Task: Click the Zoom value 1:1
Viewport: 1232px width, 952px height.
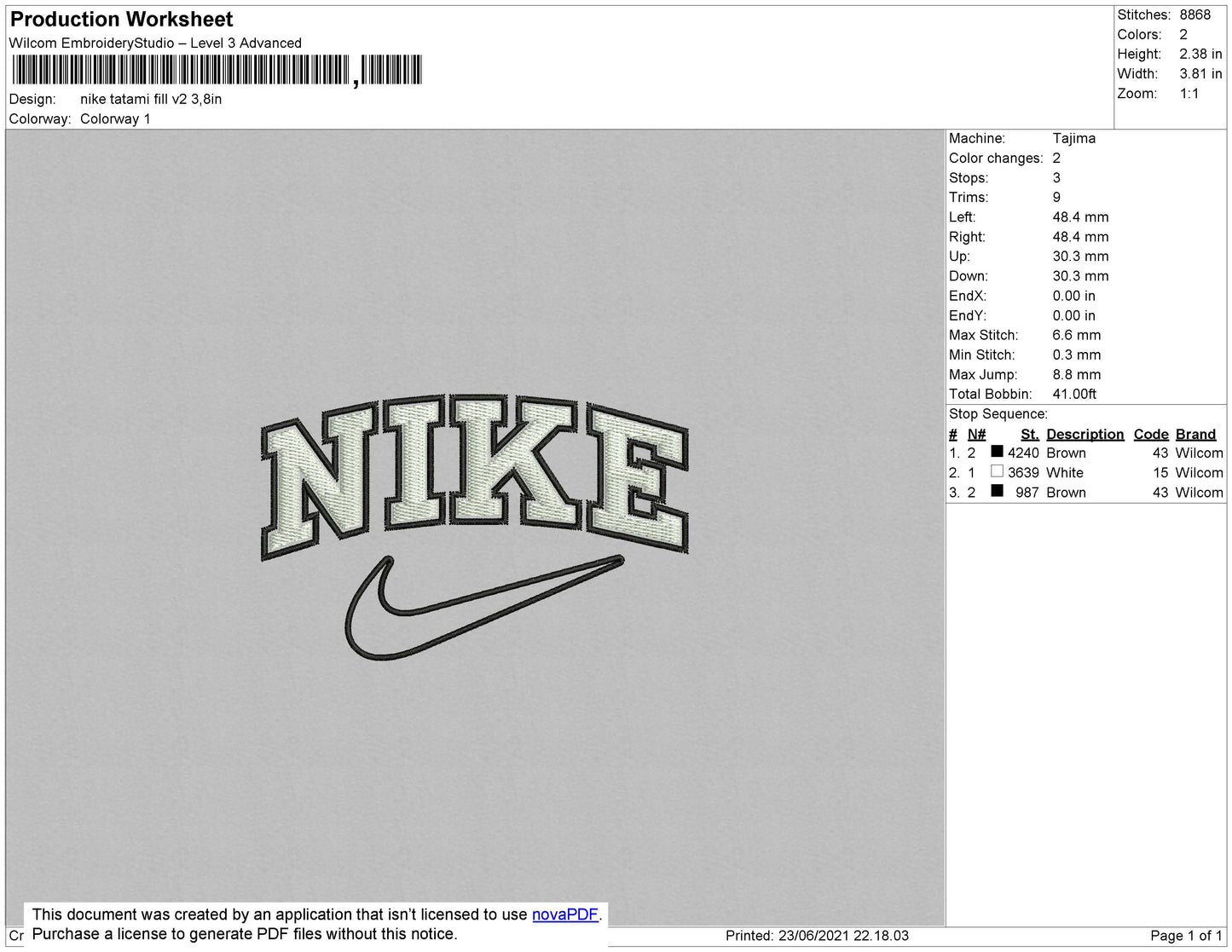Action: tap(1189, 94)
